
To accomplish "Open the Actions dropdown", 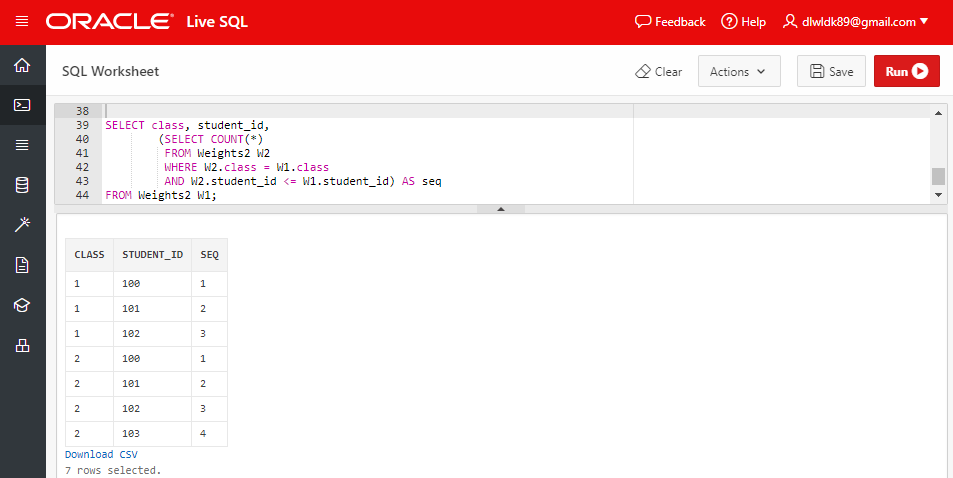I will pos(739,71).
